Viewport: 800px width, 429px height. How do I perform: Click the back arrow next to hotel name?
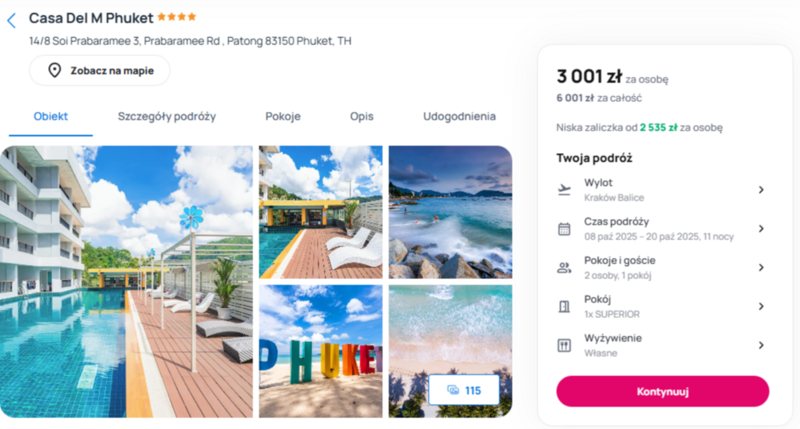pos(11,20)
